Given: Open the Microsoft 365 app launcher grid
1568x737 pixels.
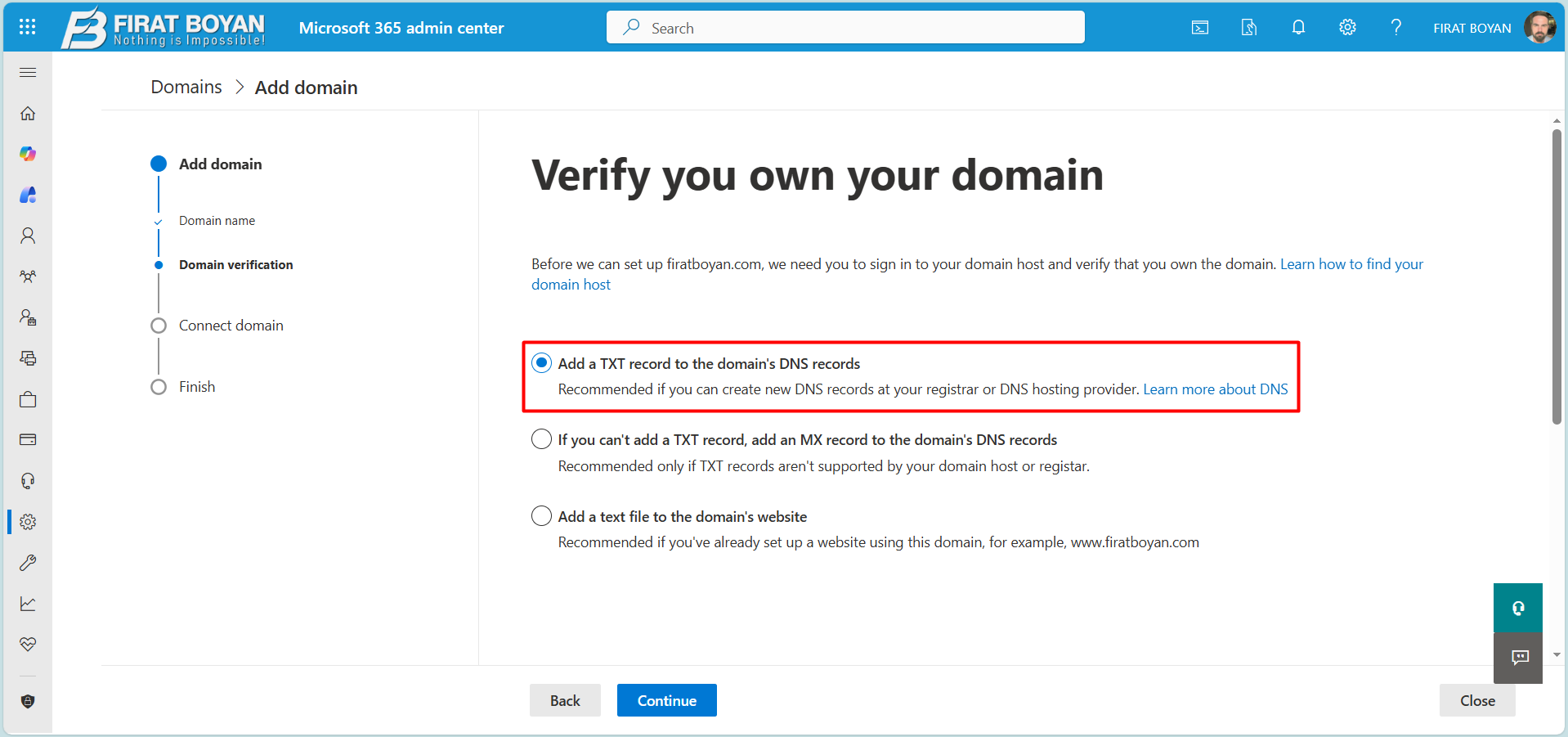Looking at the screenshot, I should tap(27, 27).
